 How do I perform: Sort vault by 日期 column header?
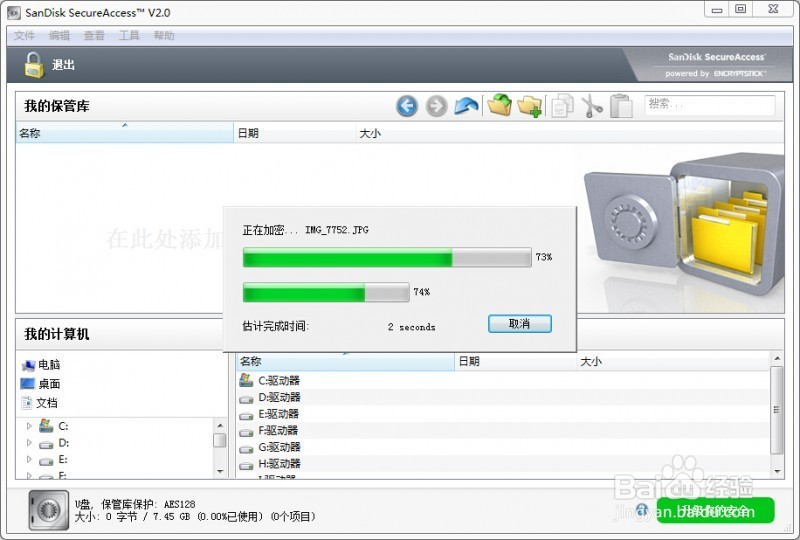(x=294, y=133)
